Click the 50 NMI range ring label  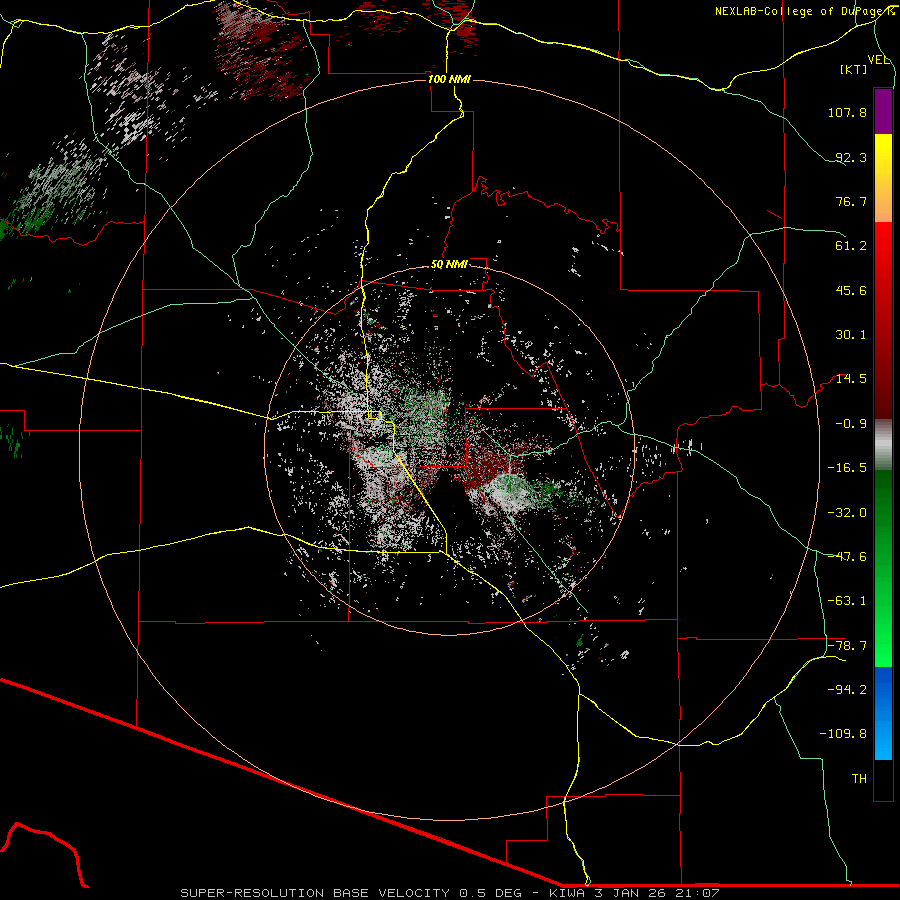point(449,265)
